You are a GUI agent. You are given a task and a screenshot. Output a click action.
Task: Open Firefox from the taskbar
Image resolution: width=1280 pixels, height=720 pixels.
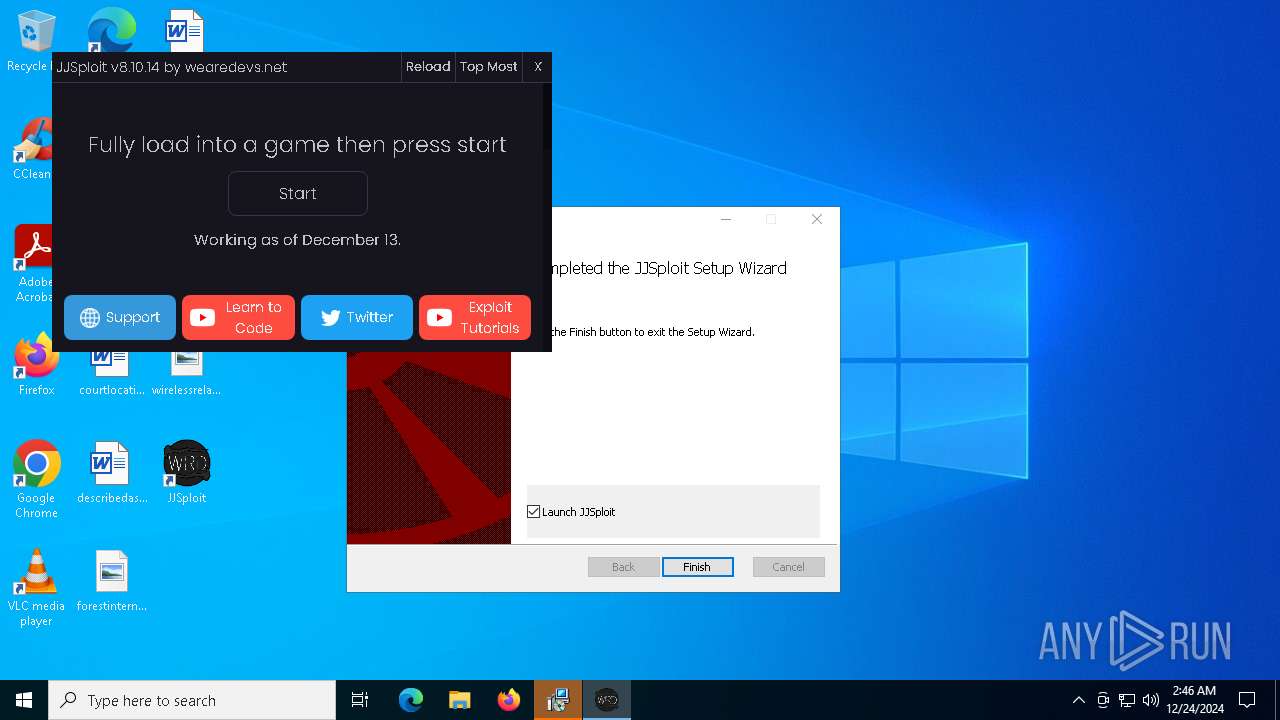[508, 700]
